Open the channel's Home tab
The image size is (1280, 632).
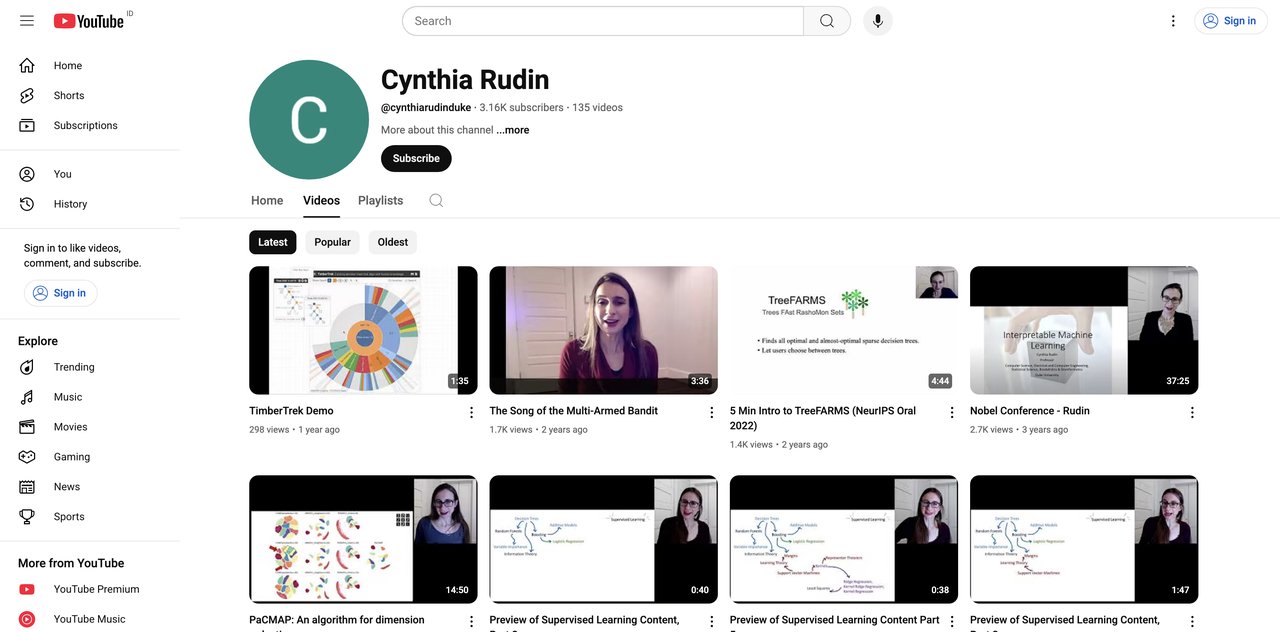pos(266,200)
